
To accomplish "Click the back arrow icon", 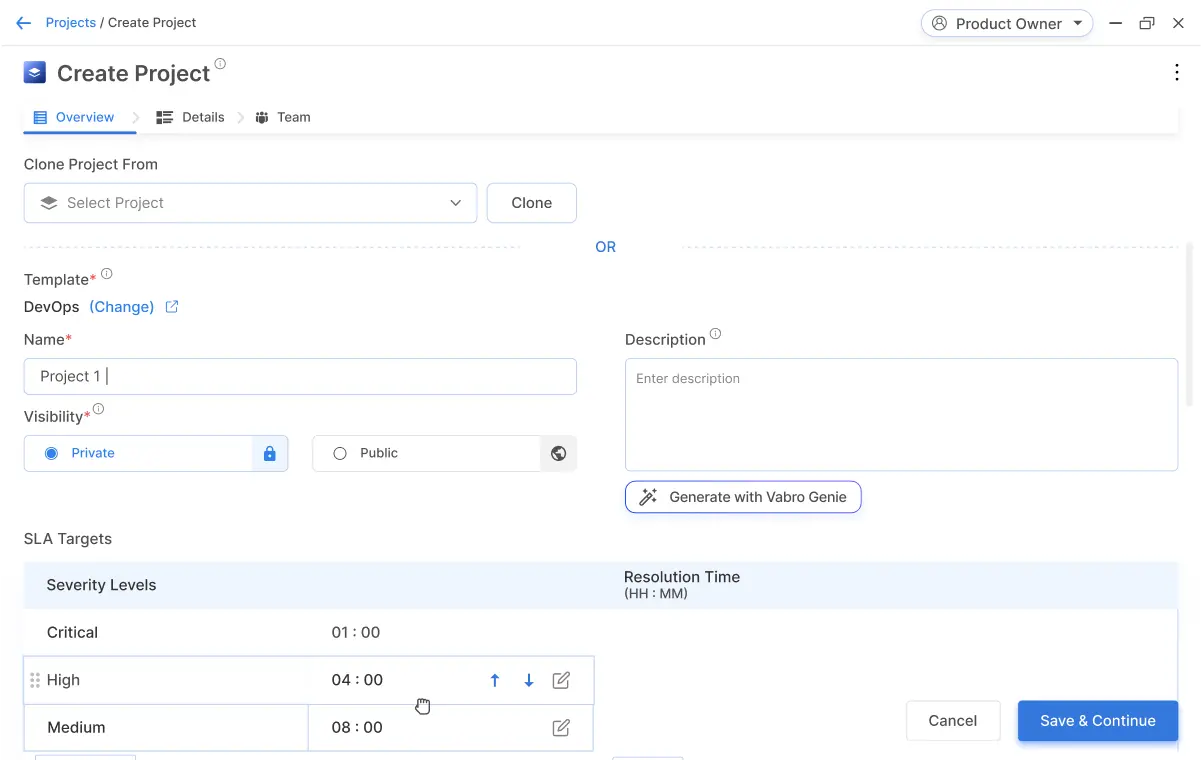I will [x=24, y=23].
